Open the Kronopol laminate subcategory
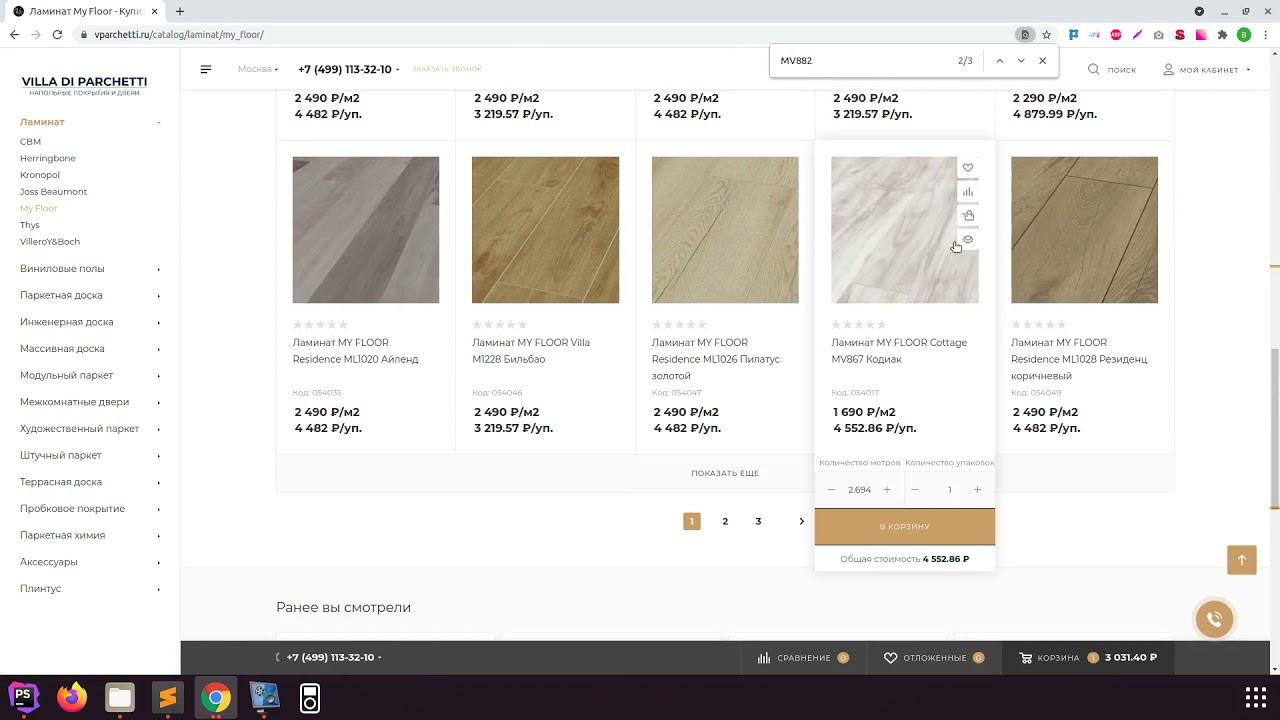This screenshot has height=720, width=1280. point(40,175)
